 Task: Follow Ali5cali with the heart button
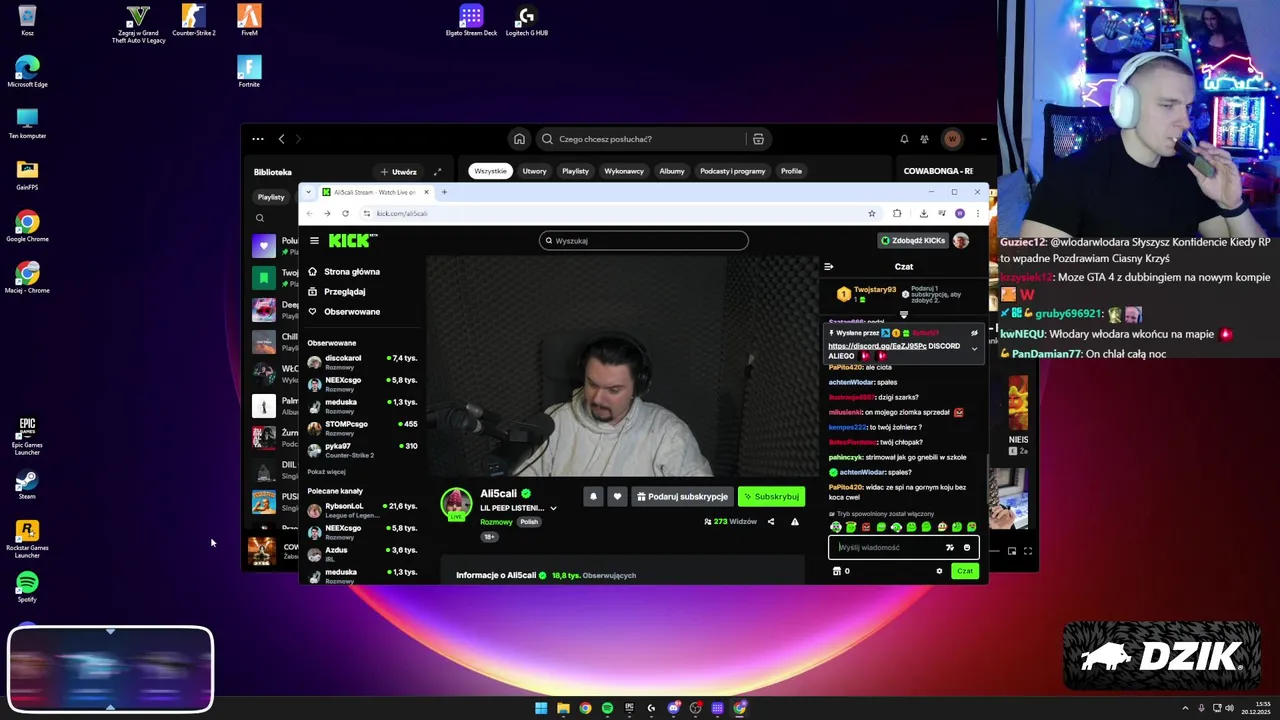click(617, 496)
